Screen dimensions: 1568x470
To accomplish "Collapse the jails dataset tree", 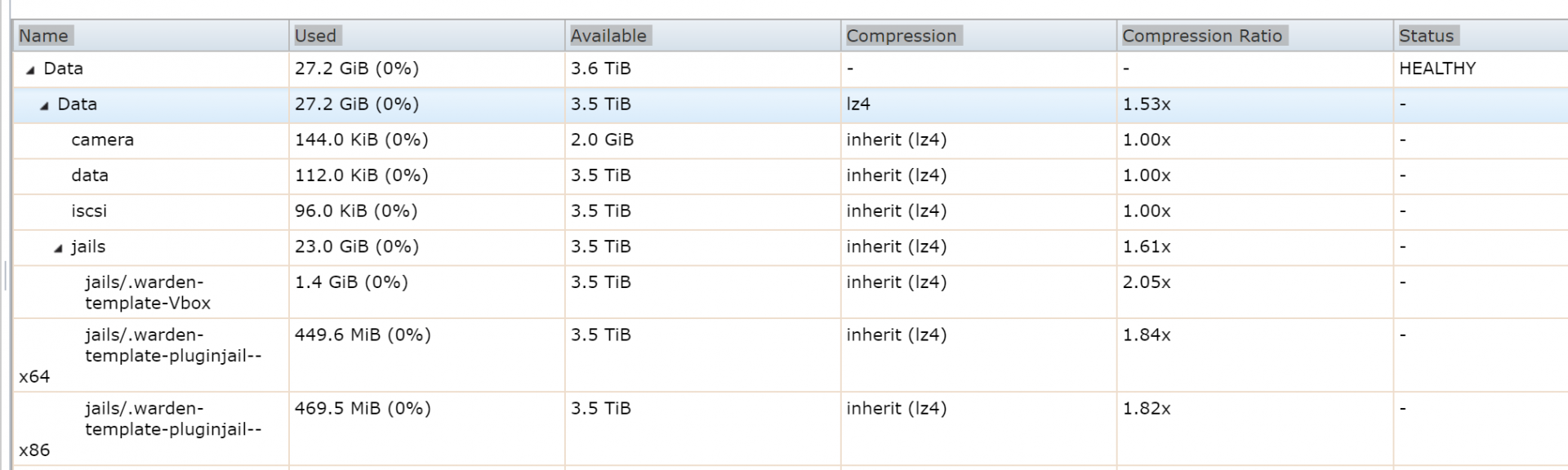I will coord(58,248).
